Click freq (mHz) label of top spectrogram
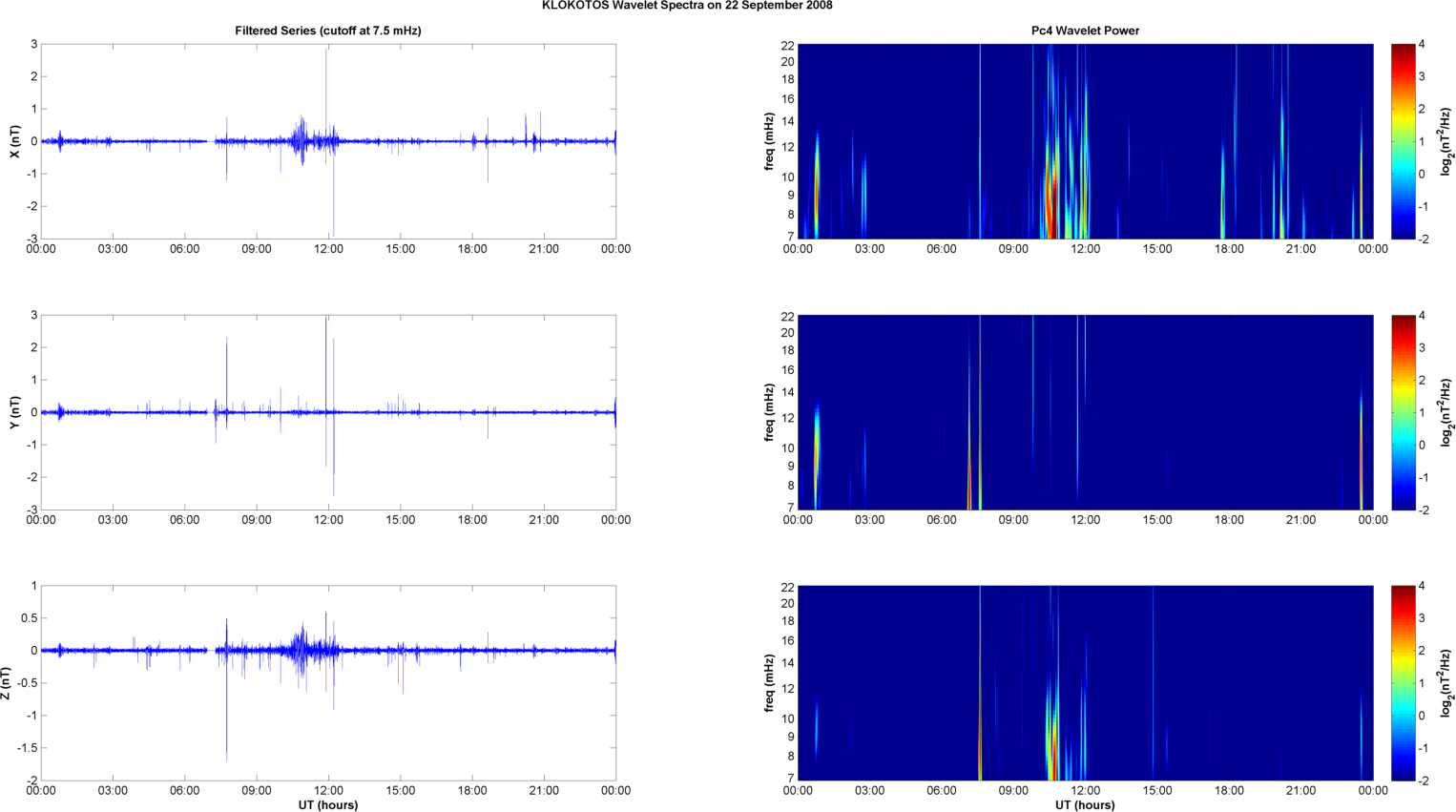 pos(769,141)
